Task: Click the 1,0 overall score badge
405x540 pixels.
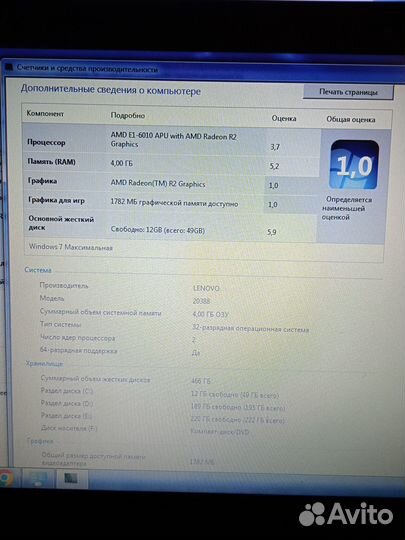Action: click(x=354, y=165)
